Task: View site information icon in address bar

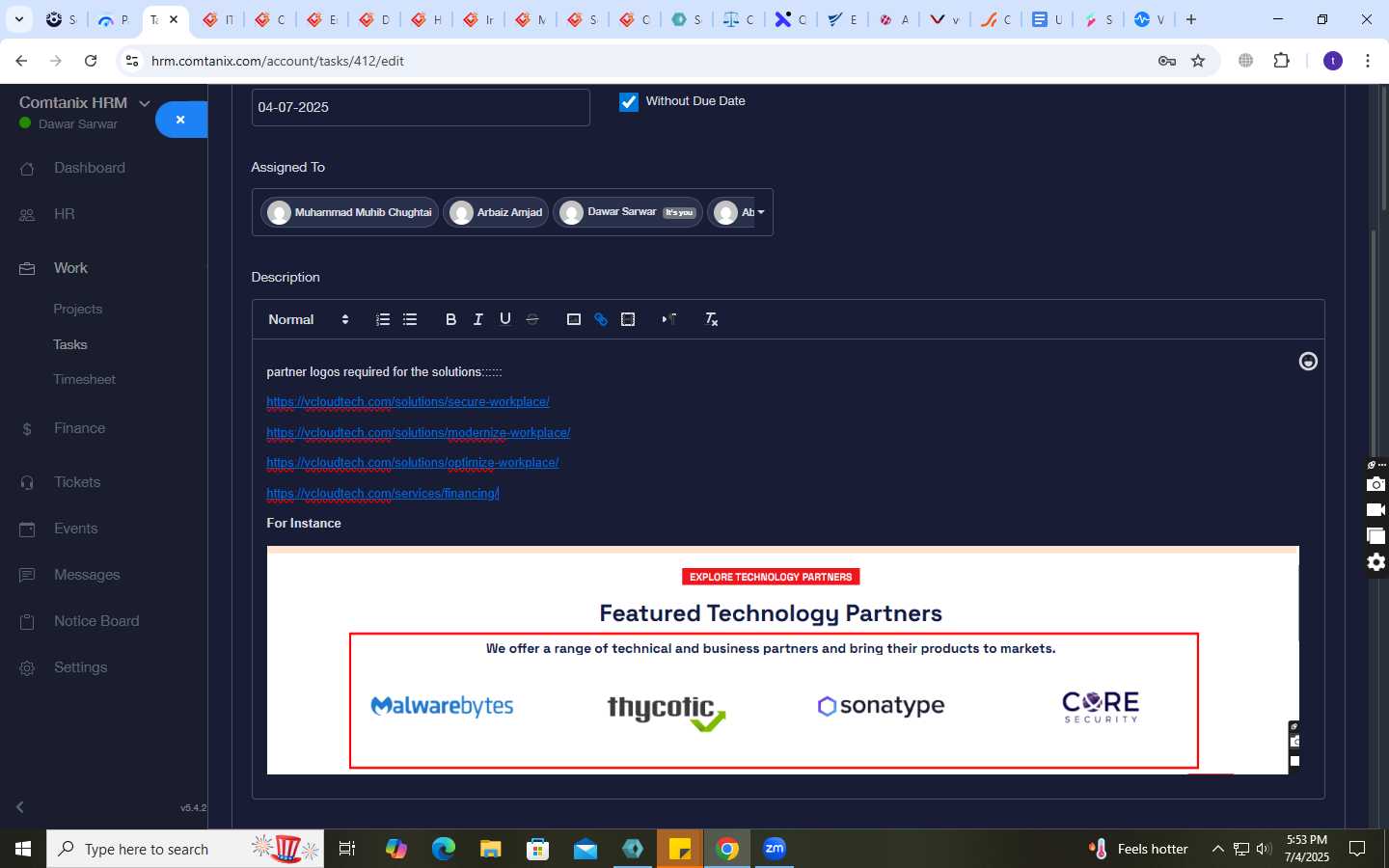Action: pyautogui.click(x=132, y=61)
